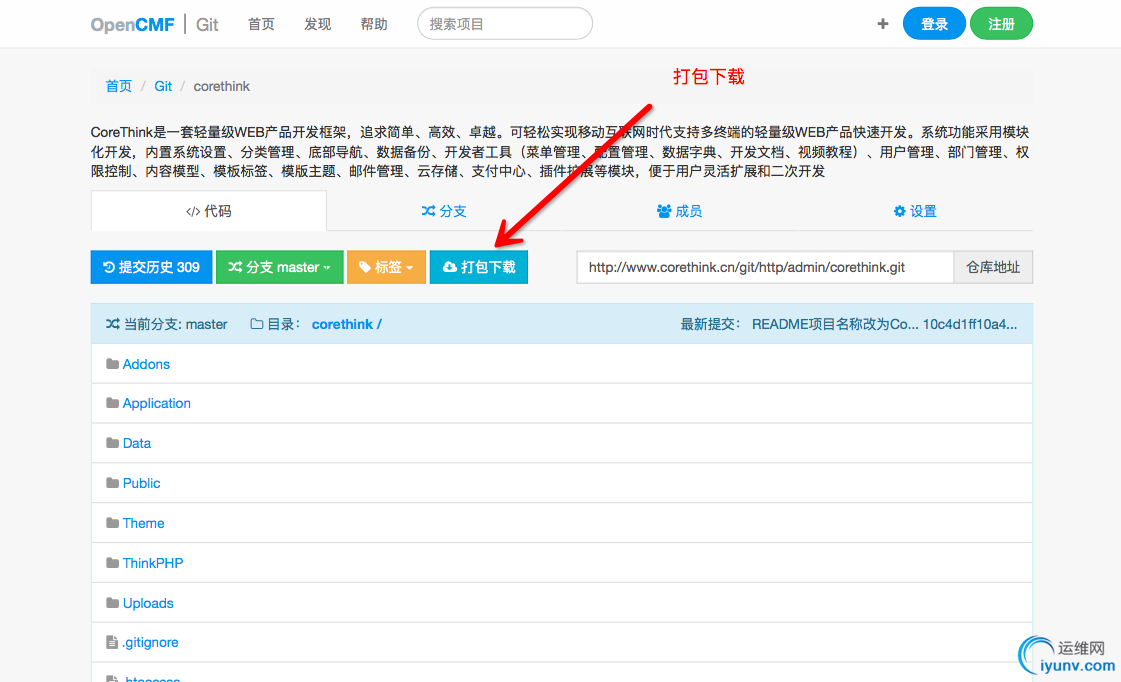Open 发现 in the top navigation
Viewport: 1121px width, 682px height.
317,24
